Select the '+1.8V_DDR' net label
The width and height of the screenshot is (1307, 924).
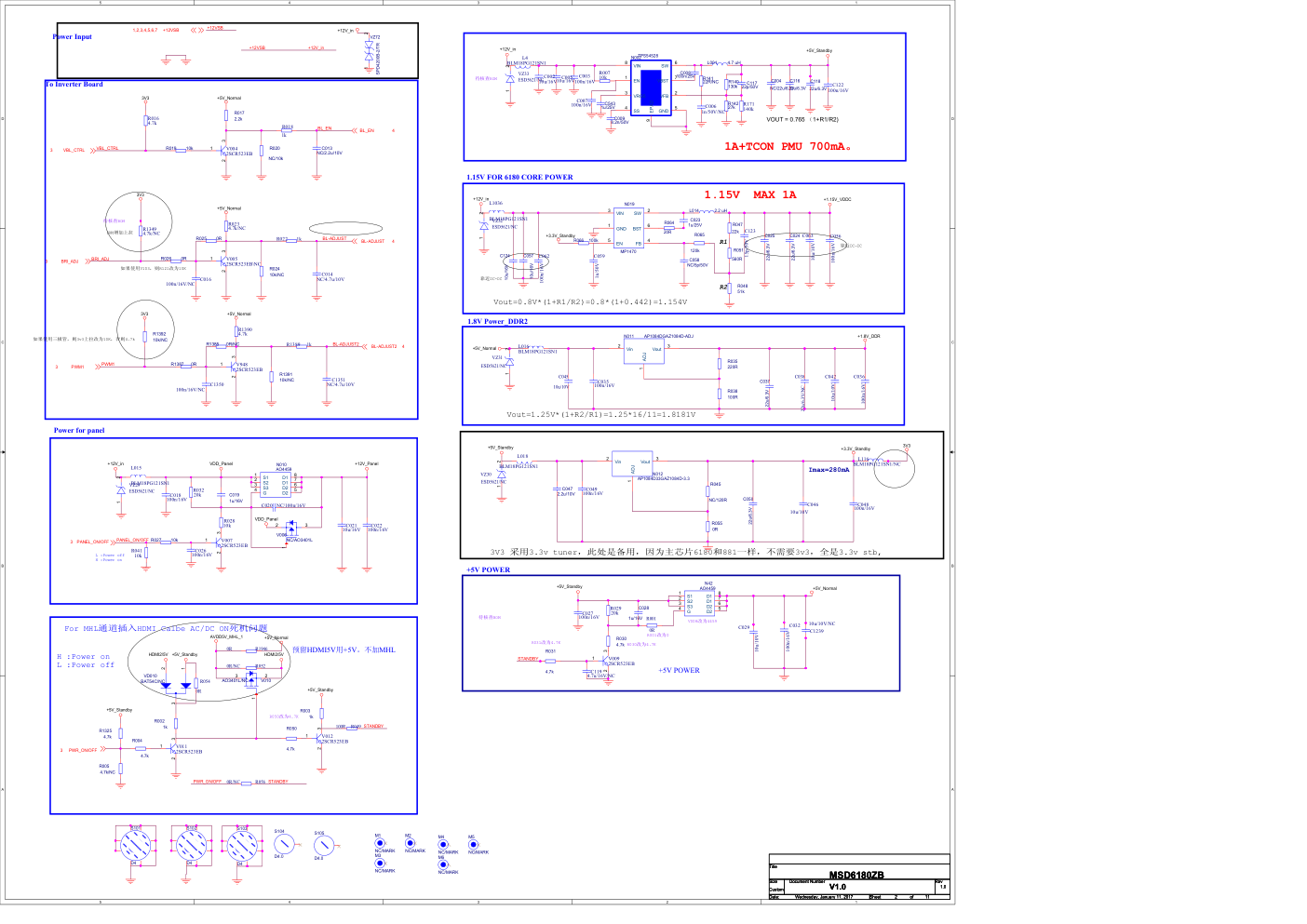point(869,336)
